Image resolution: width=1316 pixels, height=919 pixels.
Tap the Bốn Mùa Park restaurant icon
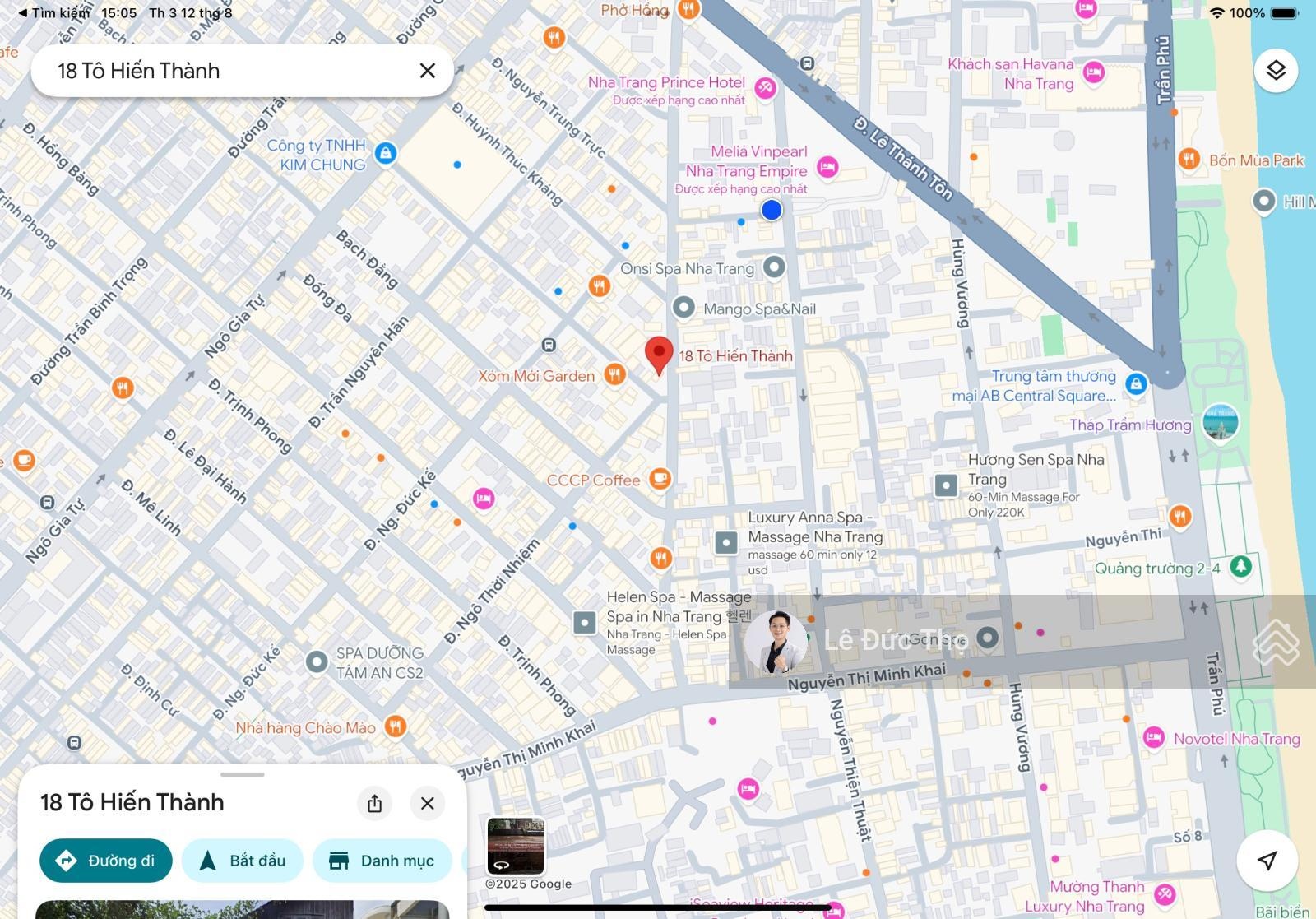click(x=1189, y=159)
